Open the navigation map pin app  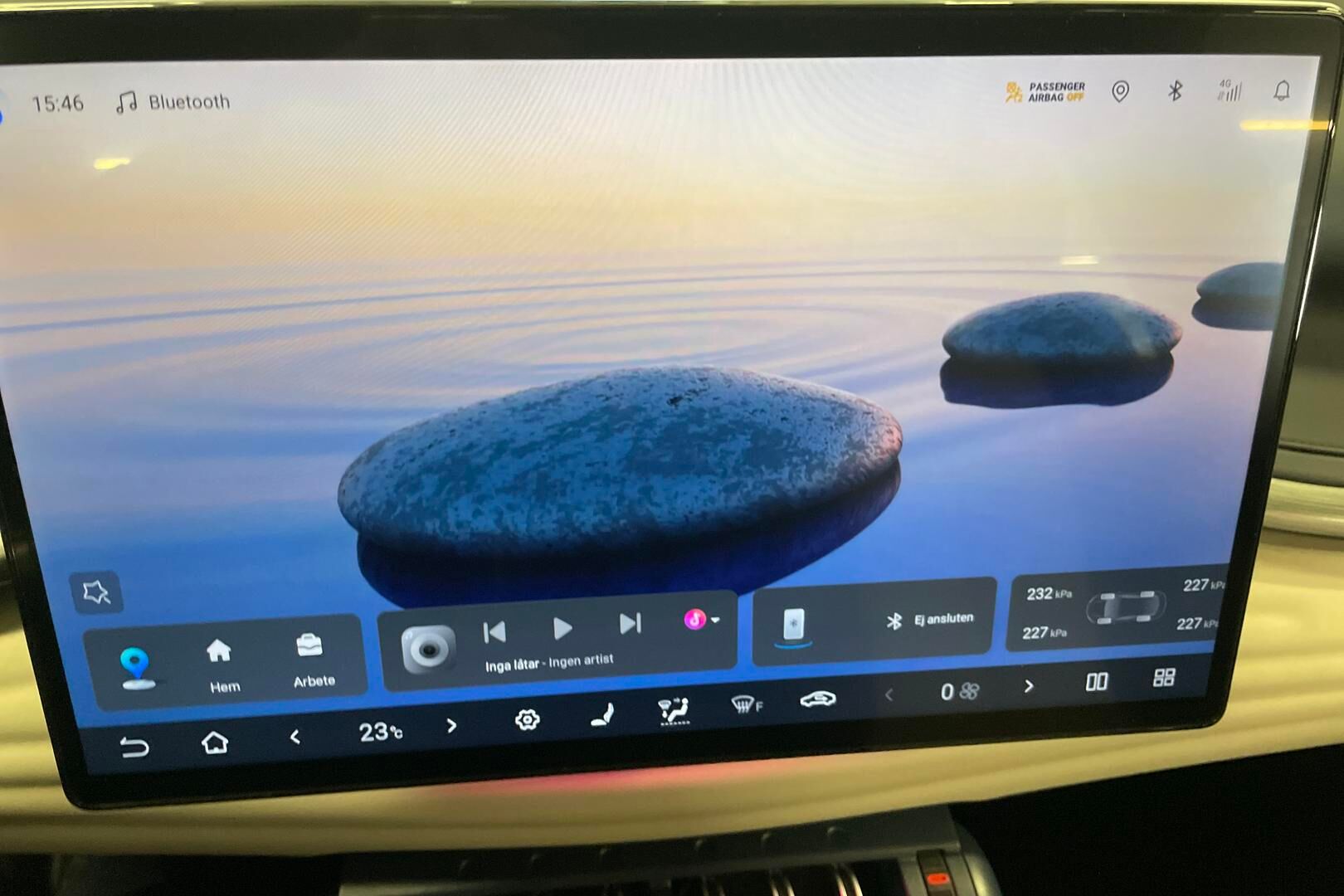point(136,667)
